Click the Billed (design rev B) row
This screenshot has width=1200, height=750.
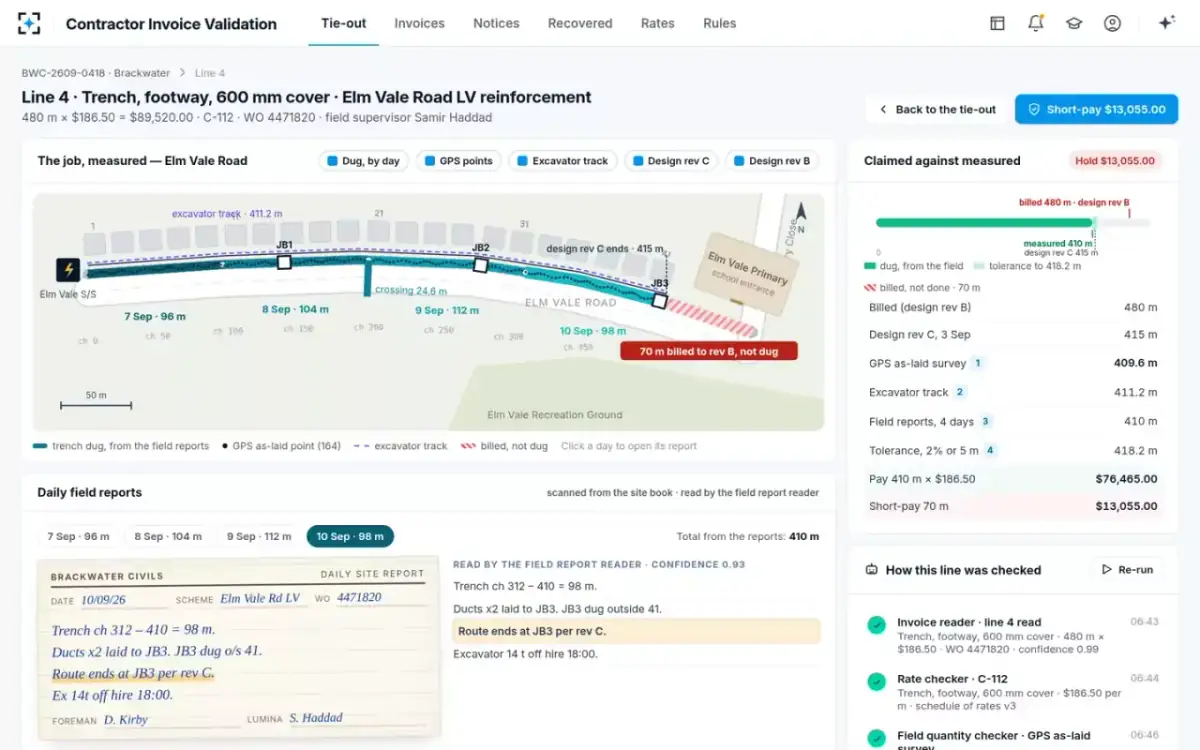tap(1013, 308)
